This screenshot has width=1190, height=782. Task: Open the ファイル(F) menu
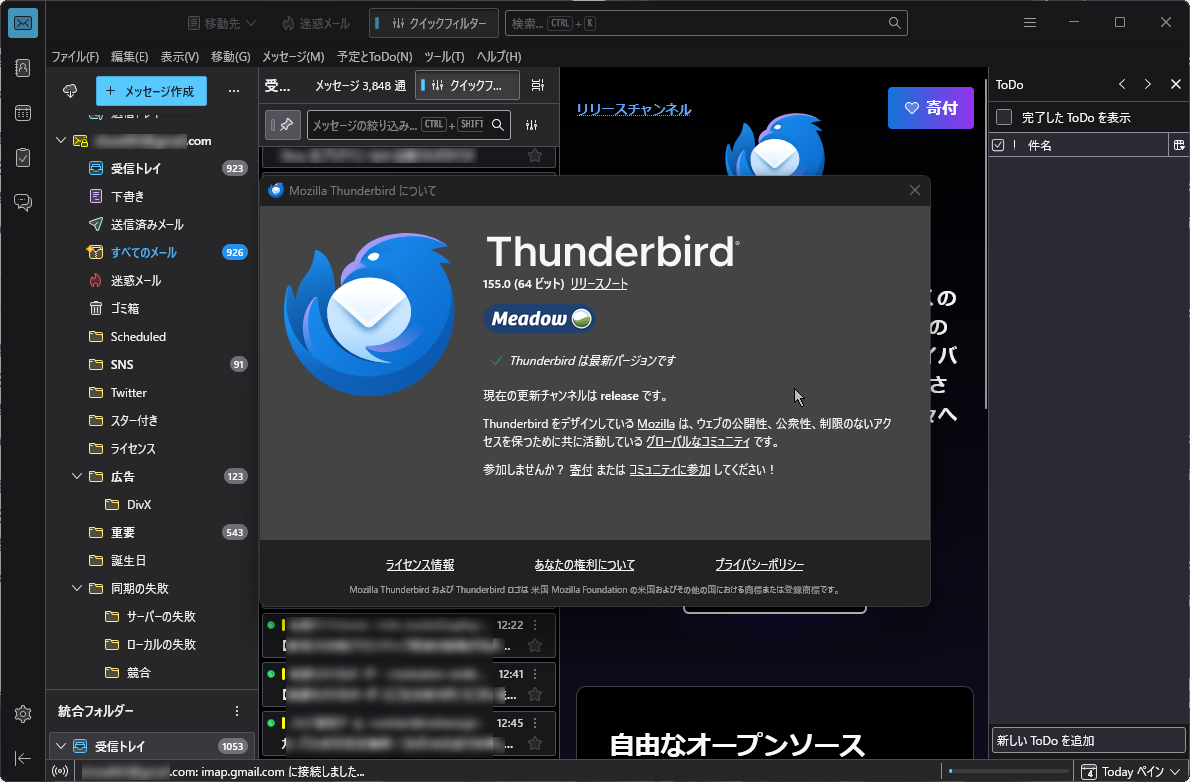[x=75, y=56]
